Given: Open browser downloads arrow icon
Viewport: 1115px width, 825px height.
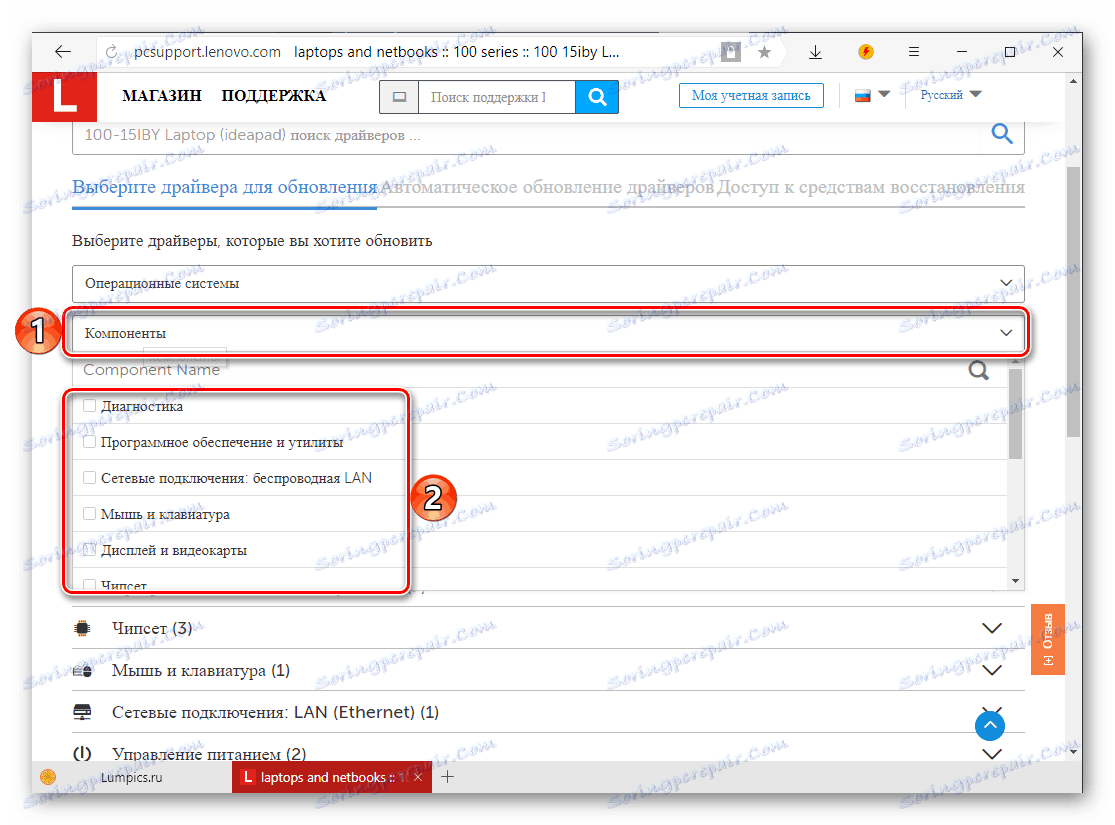Looking at the screenshot, I should pos(816,52).
